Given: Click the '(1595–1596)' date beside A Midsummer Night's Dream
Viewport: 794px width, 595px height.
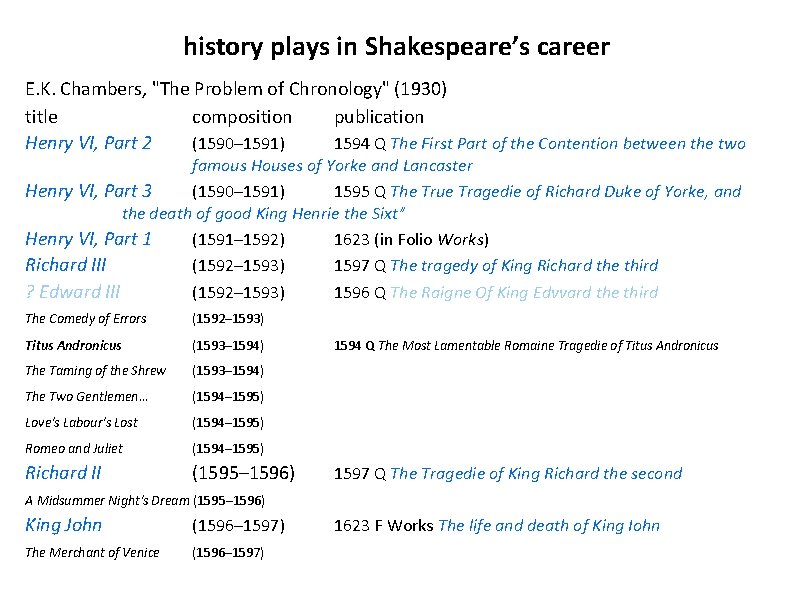Looking at the screenshot, I should coord(229,501).
